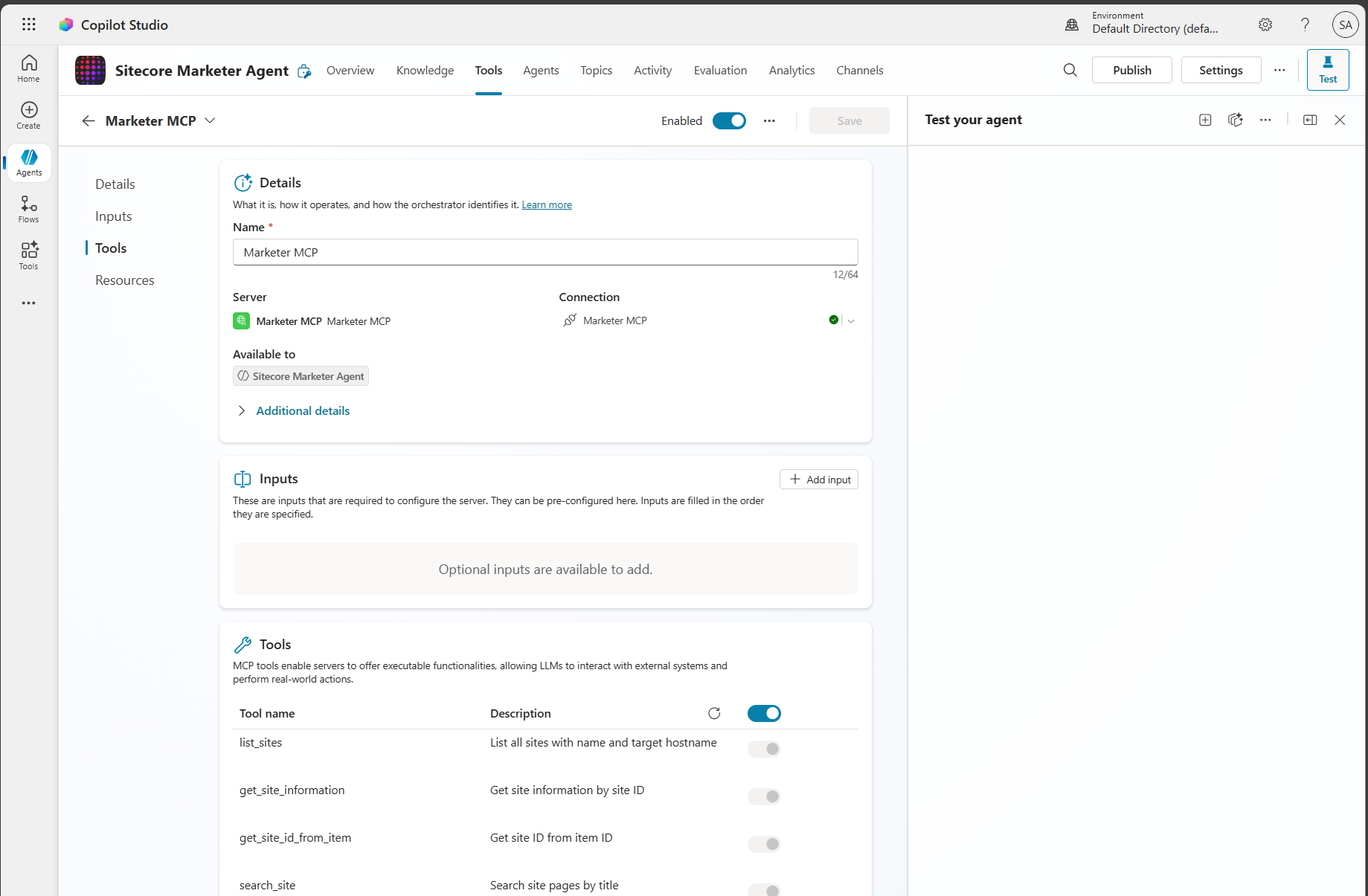Click the Add input button

pyautogui.click(x=819, y=480)
